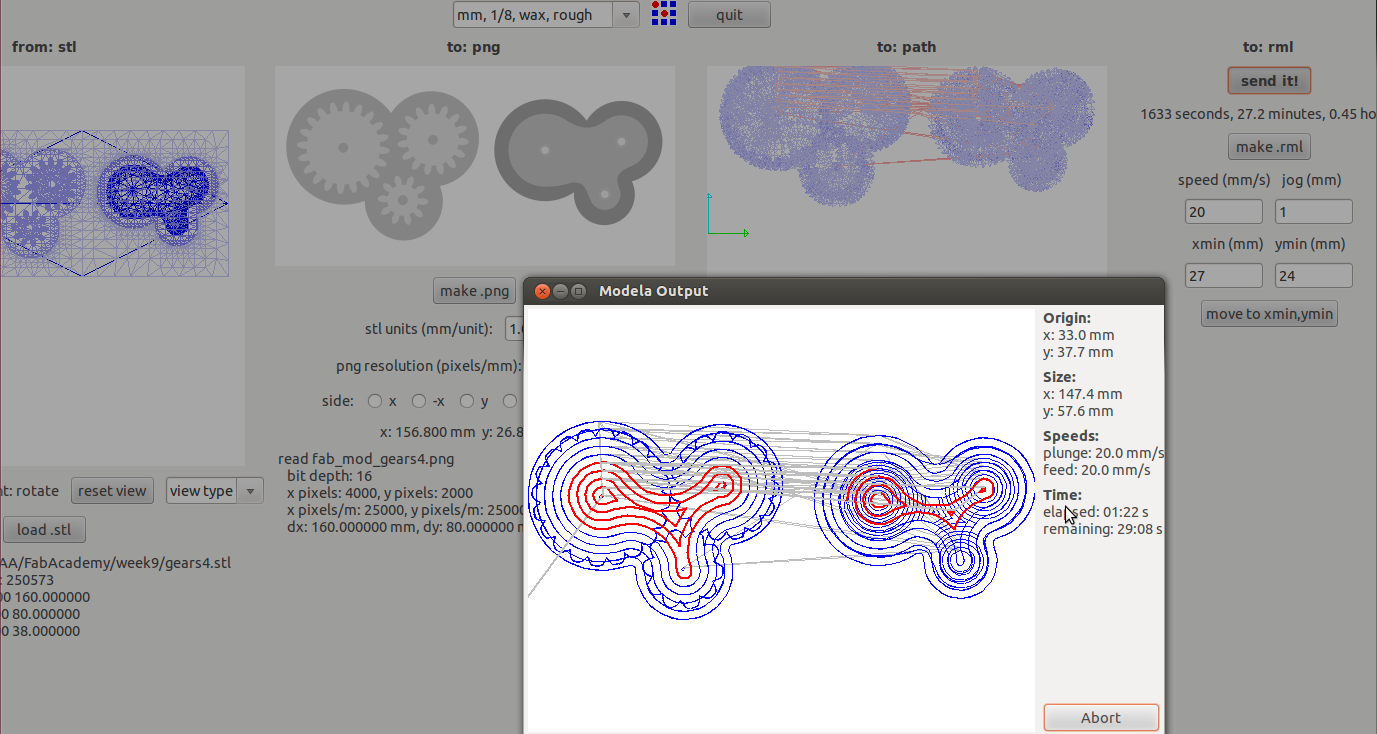The width and height of the screenshot is (1377, 734).
Task: Click the 'plunge: 20.0 mm/s' text
Action: (x=1103, y=453)
